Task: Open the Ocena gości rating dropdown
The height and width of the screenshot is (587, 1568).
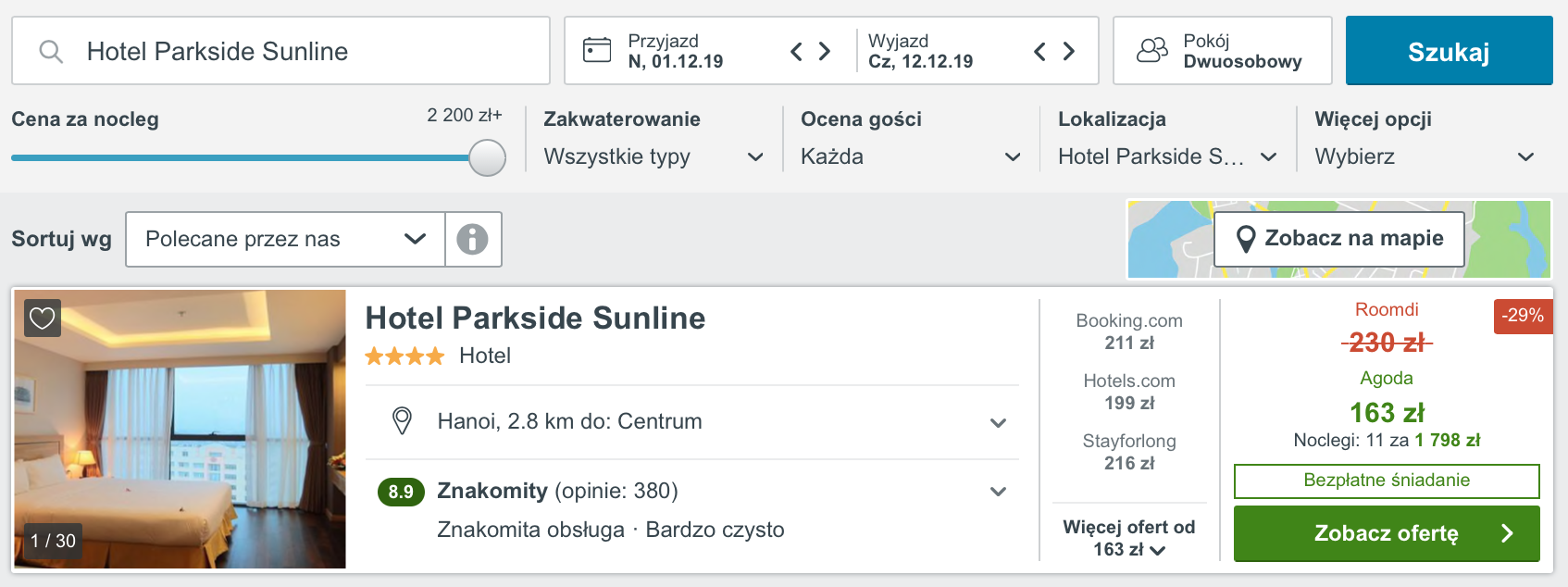Action: tap(911, 156)
